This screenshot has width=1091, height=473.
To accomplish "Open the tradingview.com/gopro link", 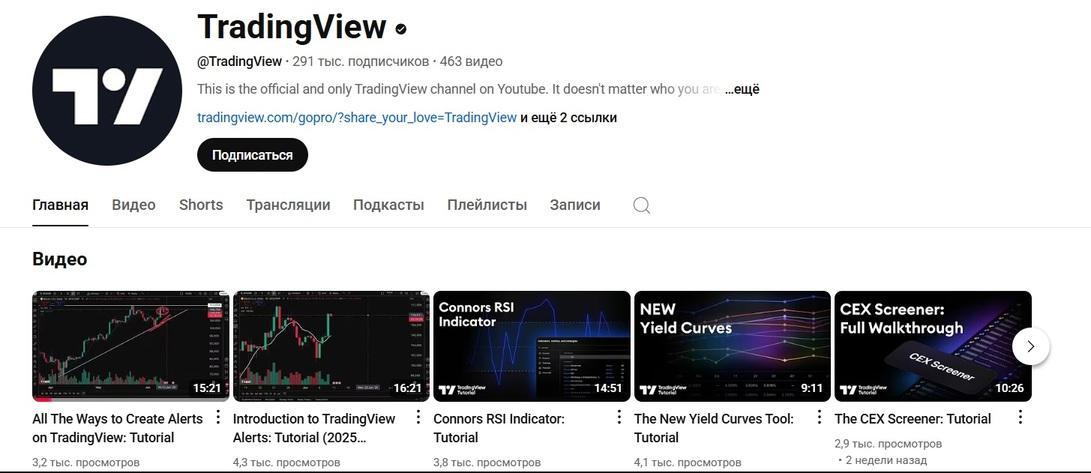I will [x=357, y=118].
